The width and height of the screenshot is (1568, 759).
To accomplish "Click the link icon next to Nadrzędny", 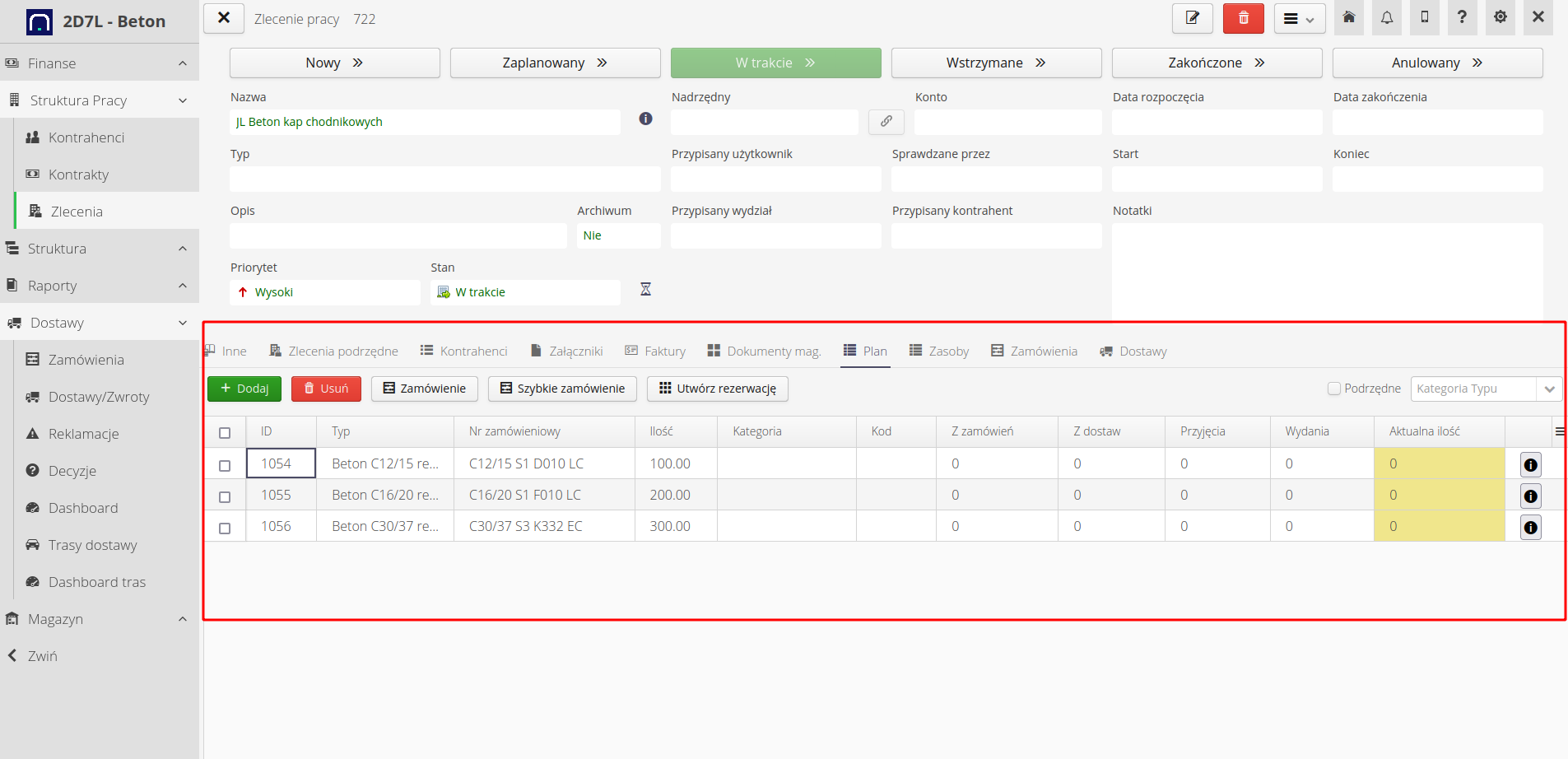I will click(886, 122).
